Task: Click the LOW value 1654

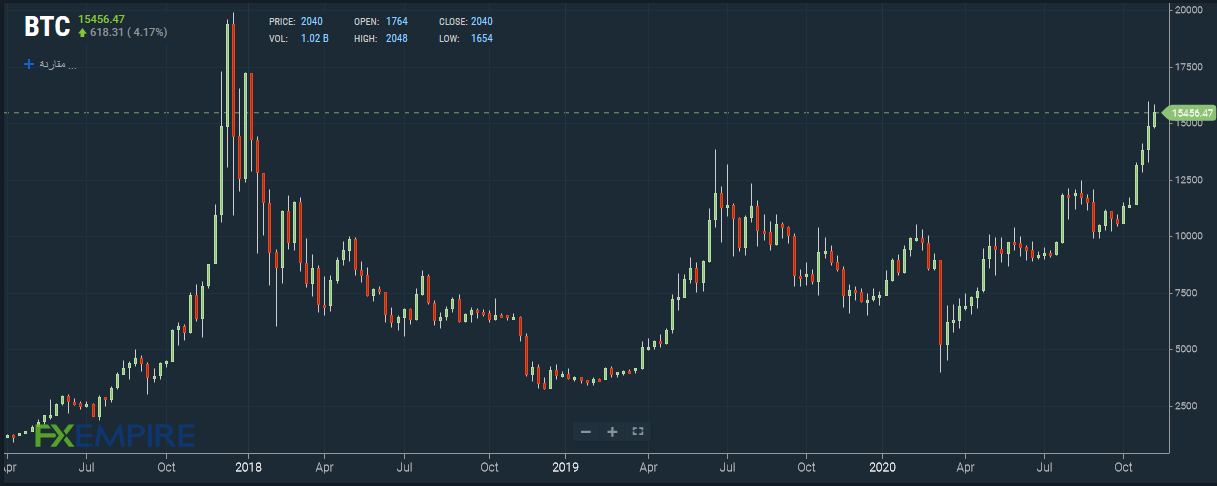Action: tap(481, 38)
